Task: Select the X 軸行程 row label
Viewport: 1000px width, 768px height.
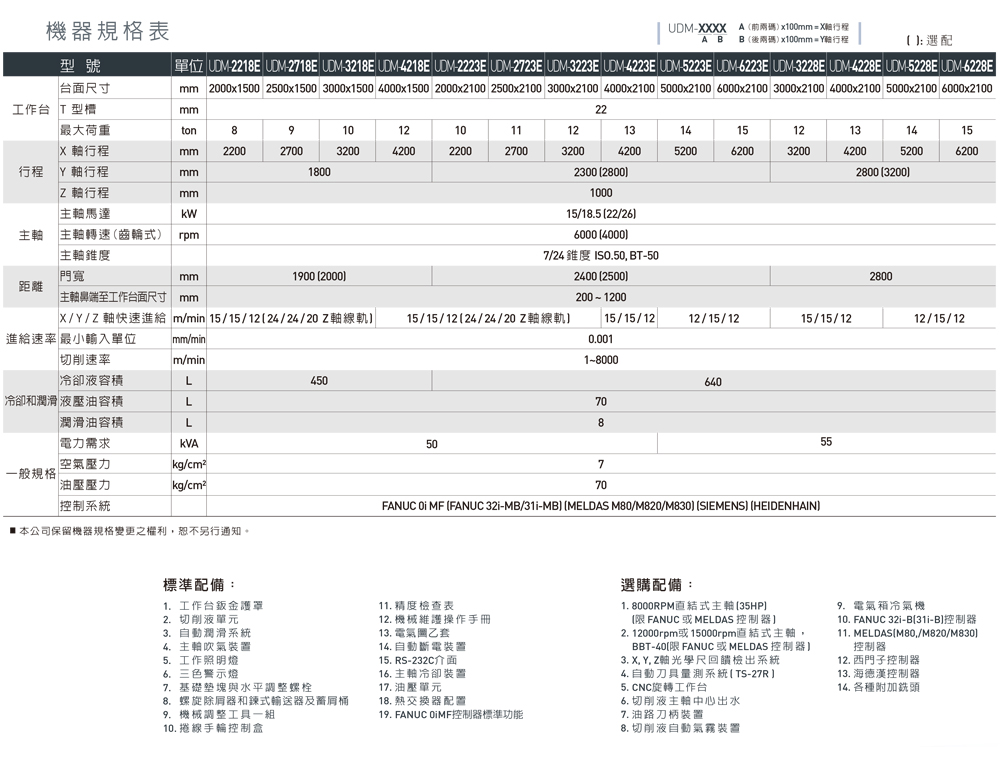Action: [84, 151]
